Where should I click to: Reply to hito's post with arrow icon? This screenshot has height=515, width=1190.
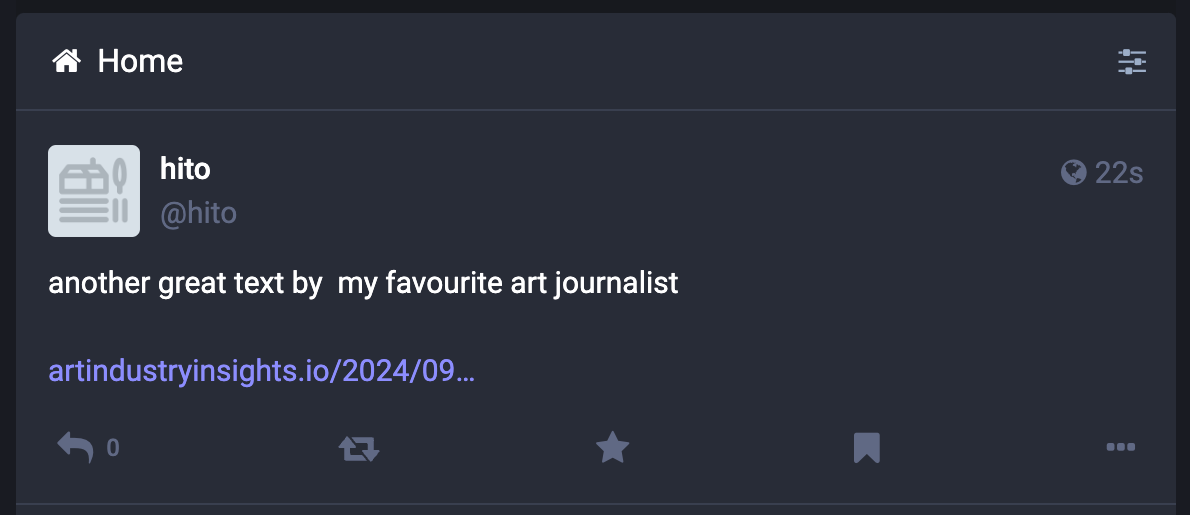(75, 448)
